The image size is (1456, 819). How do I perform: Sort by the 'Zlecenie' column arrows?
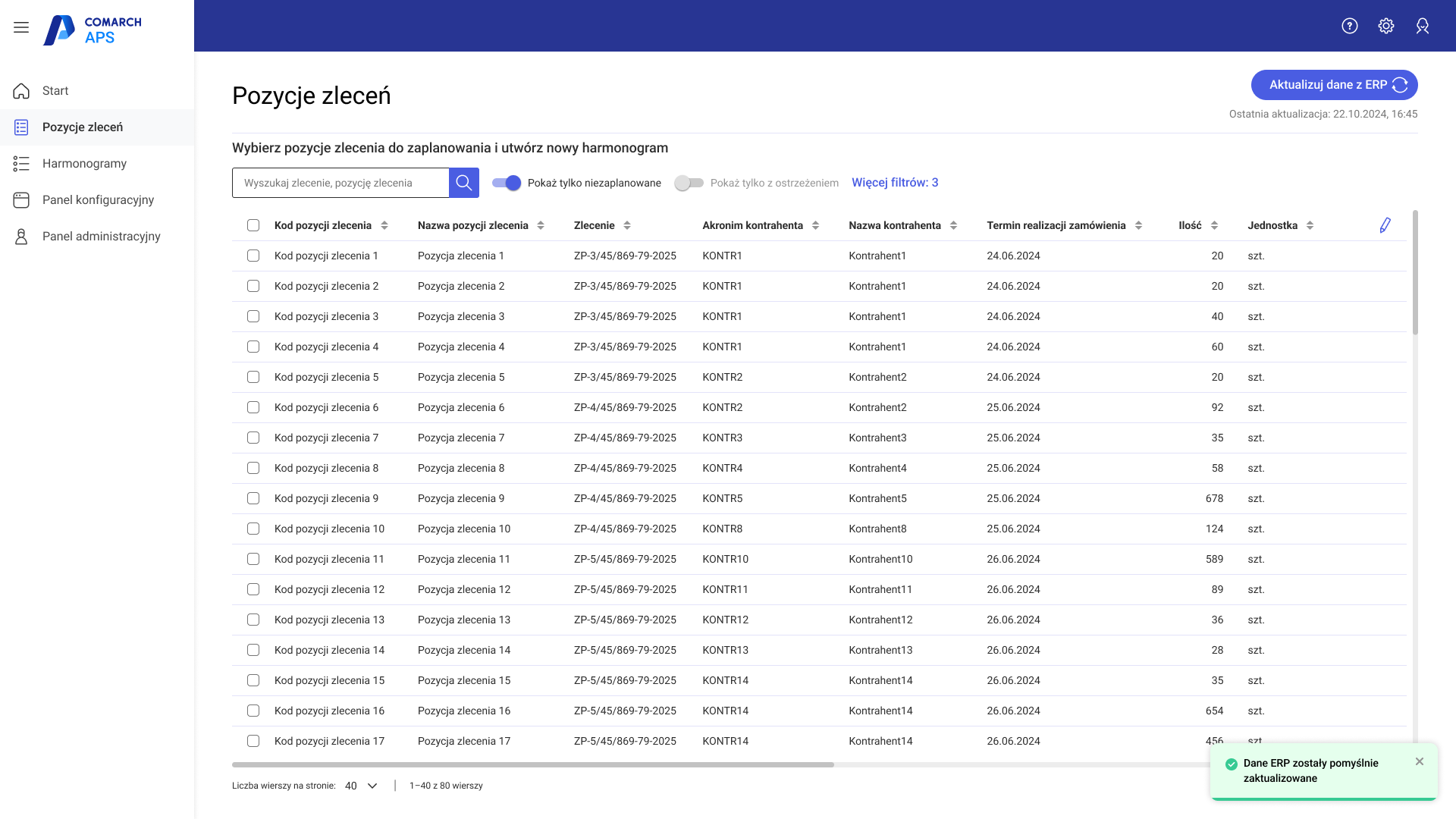click(626, 225)
